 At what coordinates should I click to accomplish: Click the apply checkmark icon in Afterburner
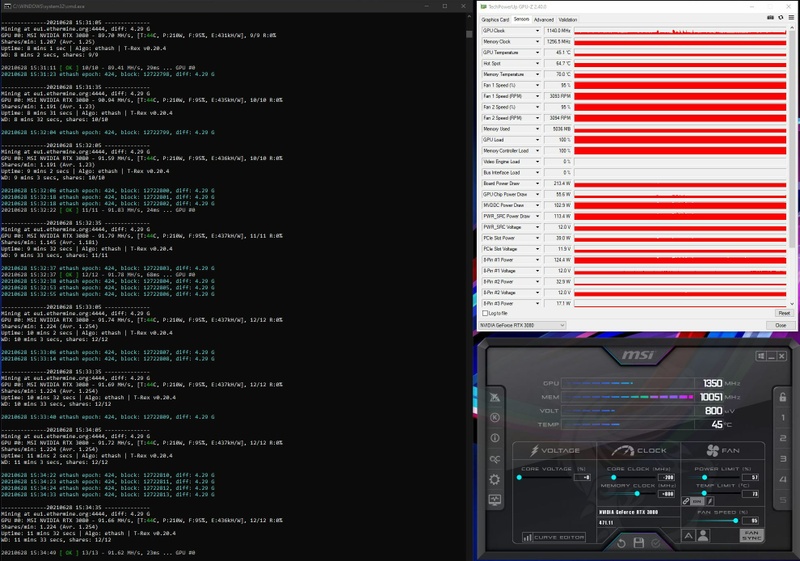pyautogui.click(x=656, y=544)
